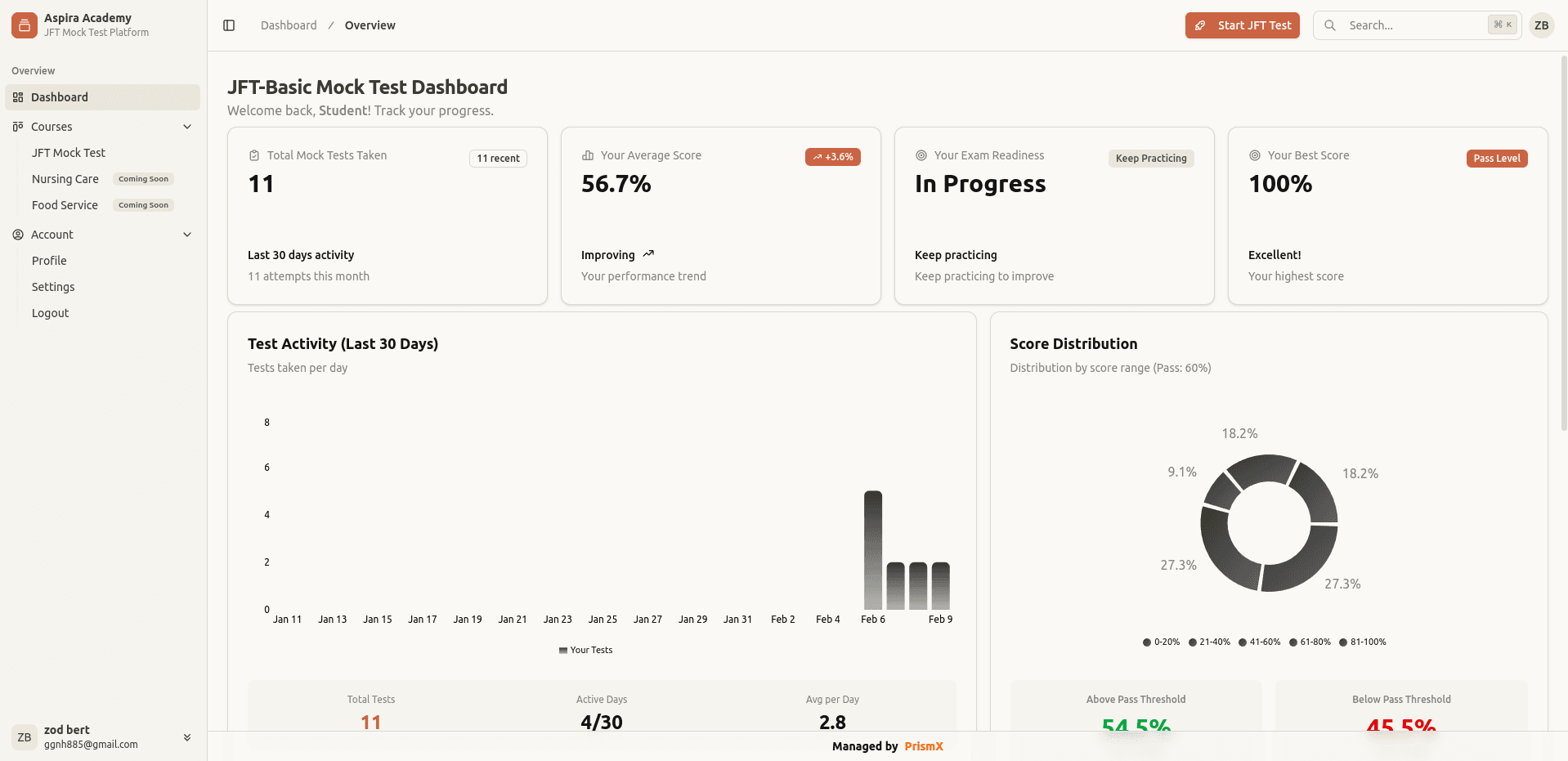Click the ⌘K shortcut badge
The image size is (1568, 761).
pyautogui.click(x=1503, y=25)
